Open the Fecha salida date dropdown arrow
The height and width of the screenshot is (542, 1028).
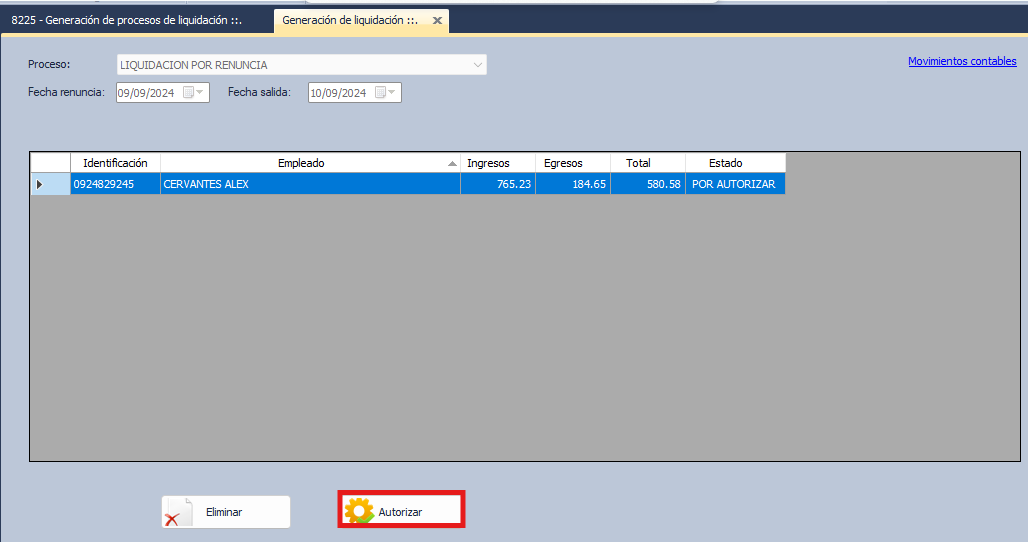(393, 93)
